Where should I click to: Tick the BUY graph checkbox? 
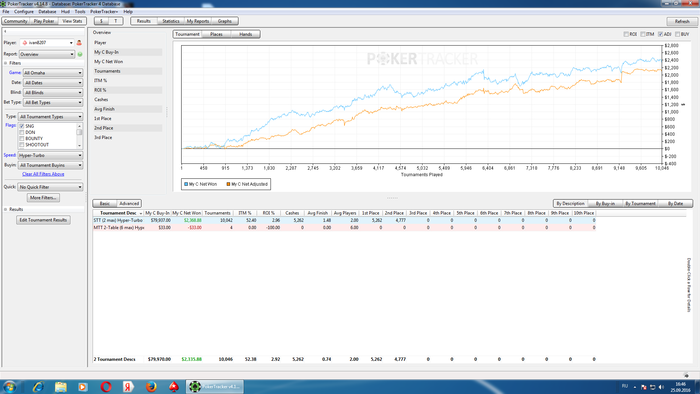[677, 34]
